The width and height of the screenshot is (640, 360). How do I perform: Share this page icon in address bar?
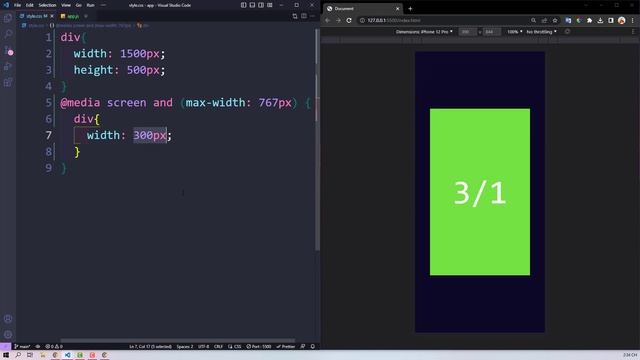click(x=544, y=20)
